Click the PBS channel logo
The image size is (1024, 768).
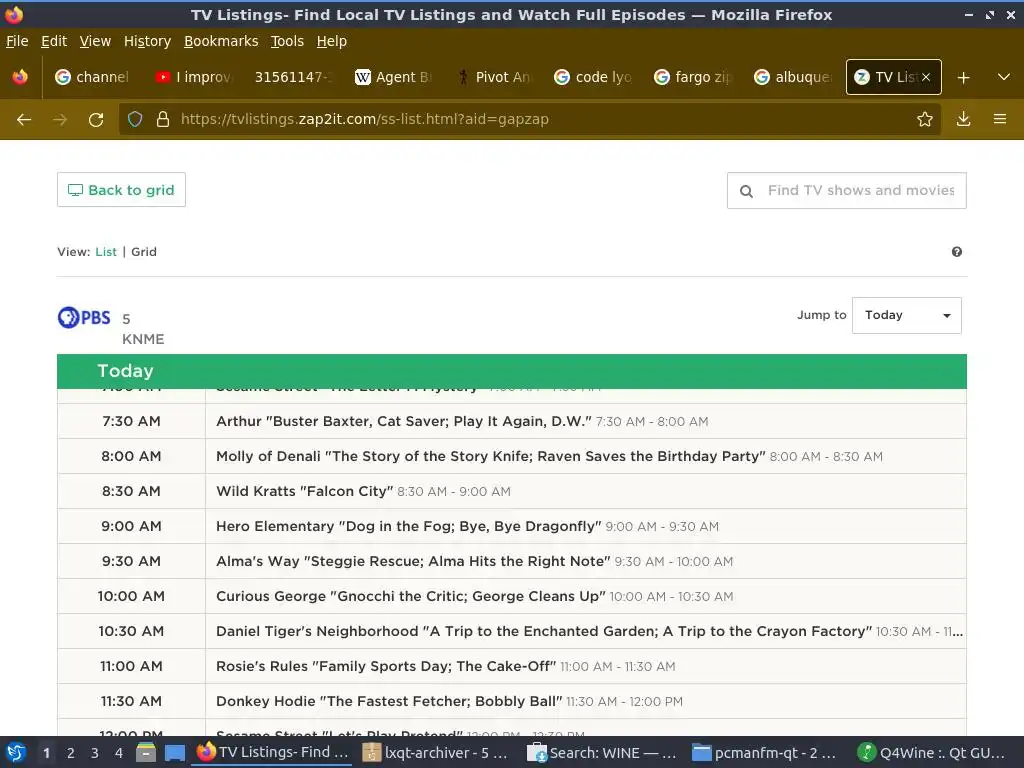(84, 317)
